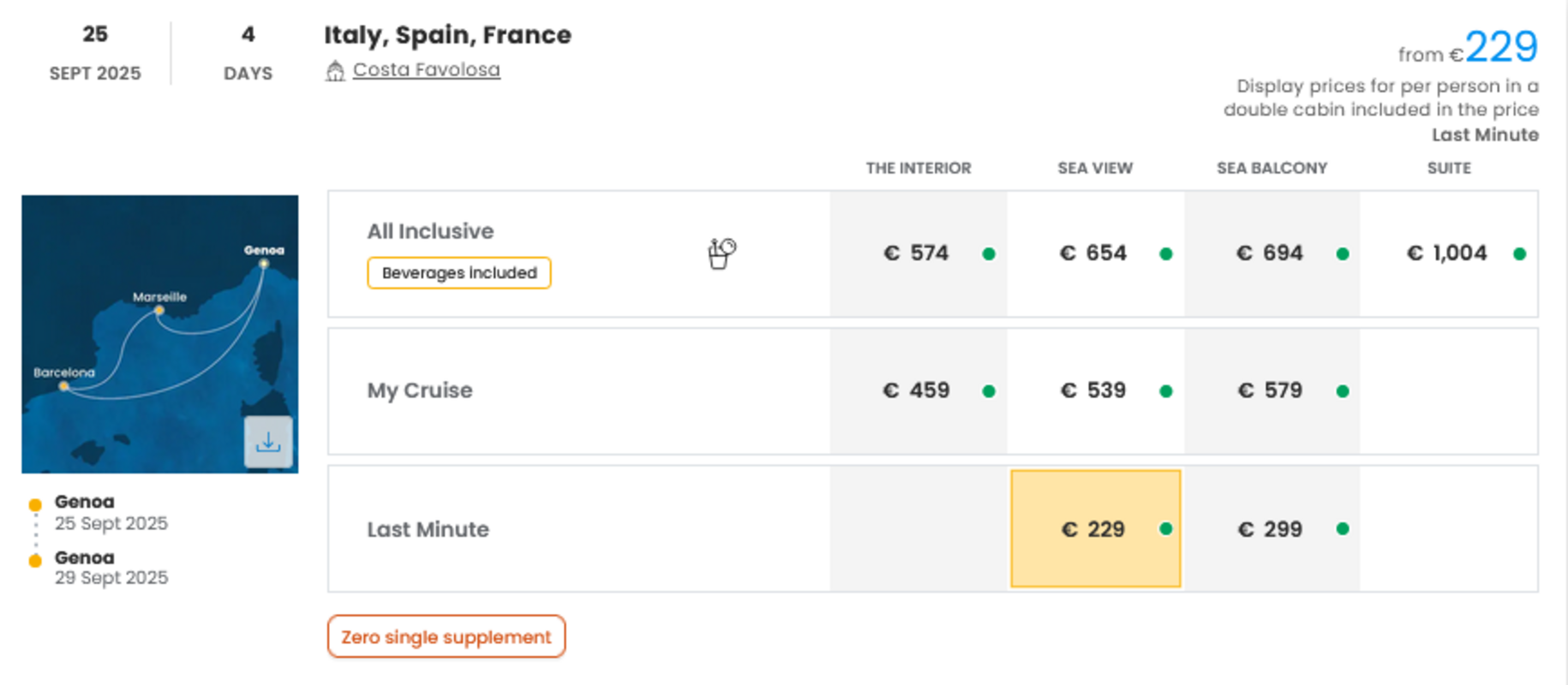
Task: Choose All Inclusive Suite € 1,004
Action: point(1449,253)
